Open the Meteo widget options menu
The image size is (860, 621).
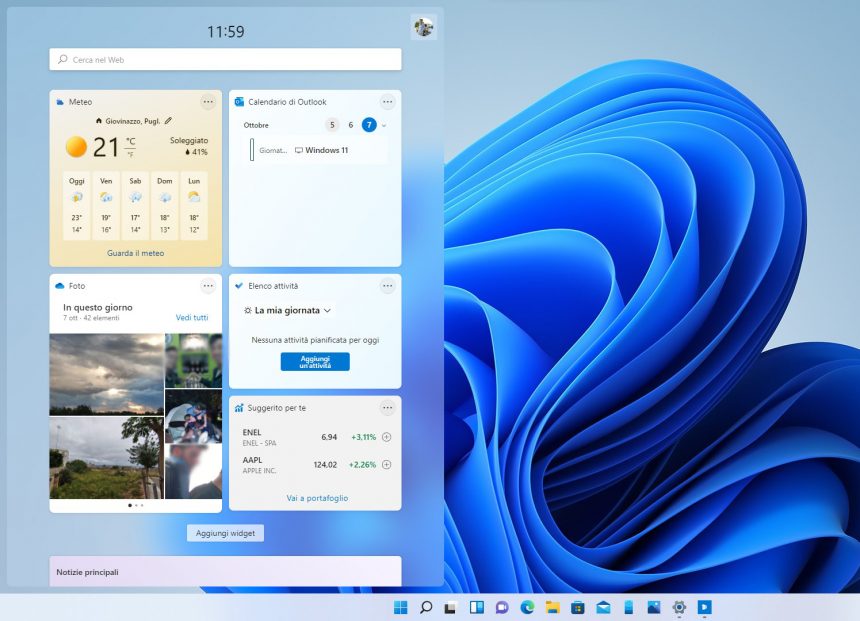click(208, 101)
